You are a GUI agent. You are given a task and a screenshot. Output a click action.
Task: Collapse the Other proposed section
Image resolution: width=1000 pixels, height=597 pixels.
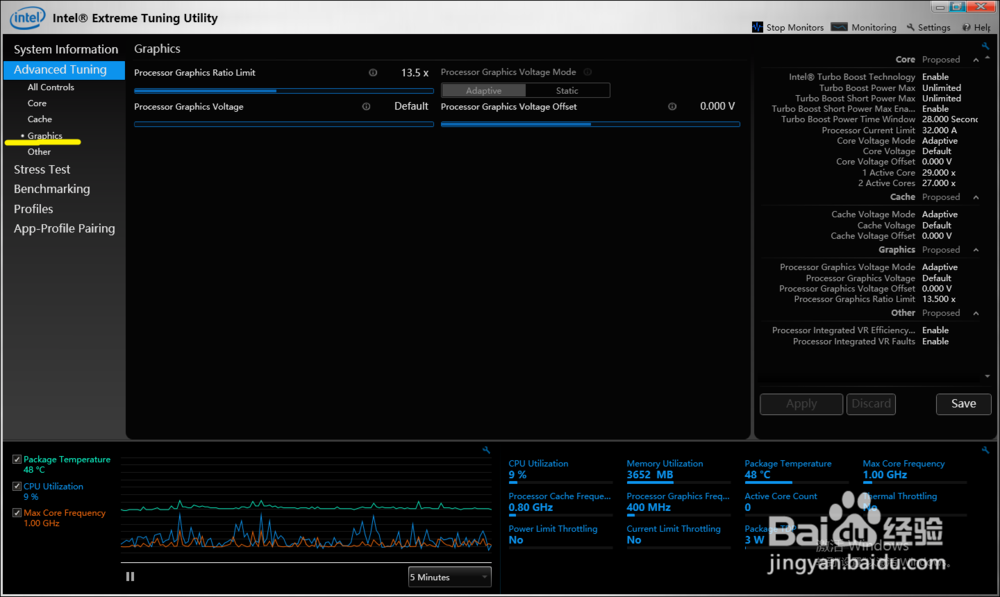point(976,313)
